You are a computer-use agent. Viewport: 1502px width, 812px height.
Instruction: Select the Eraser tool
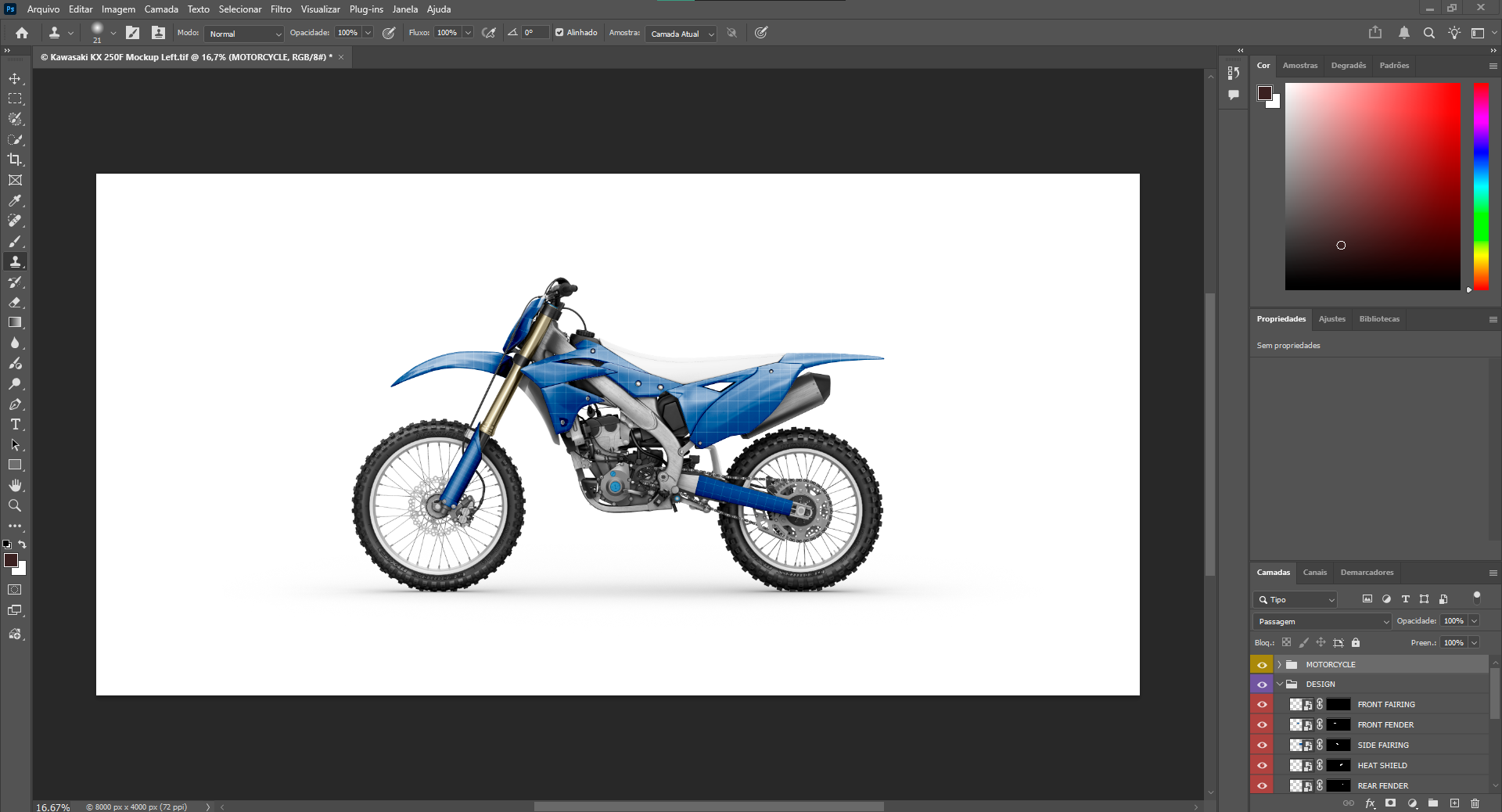coord(15,303)
